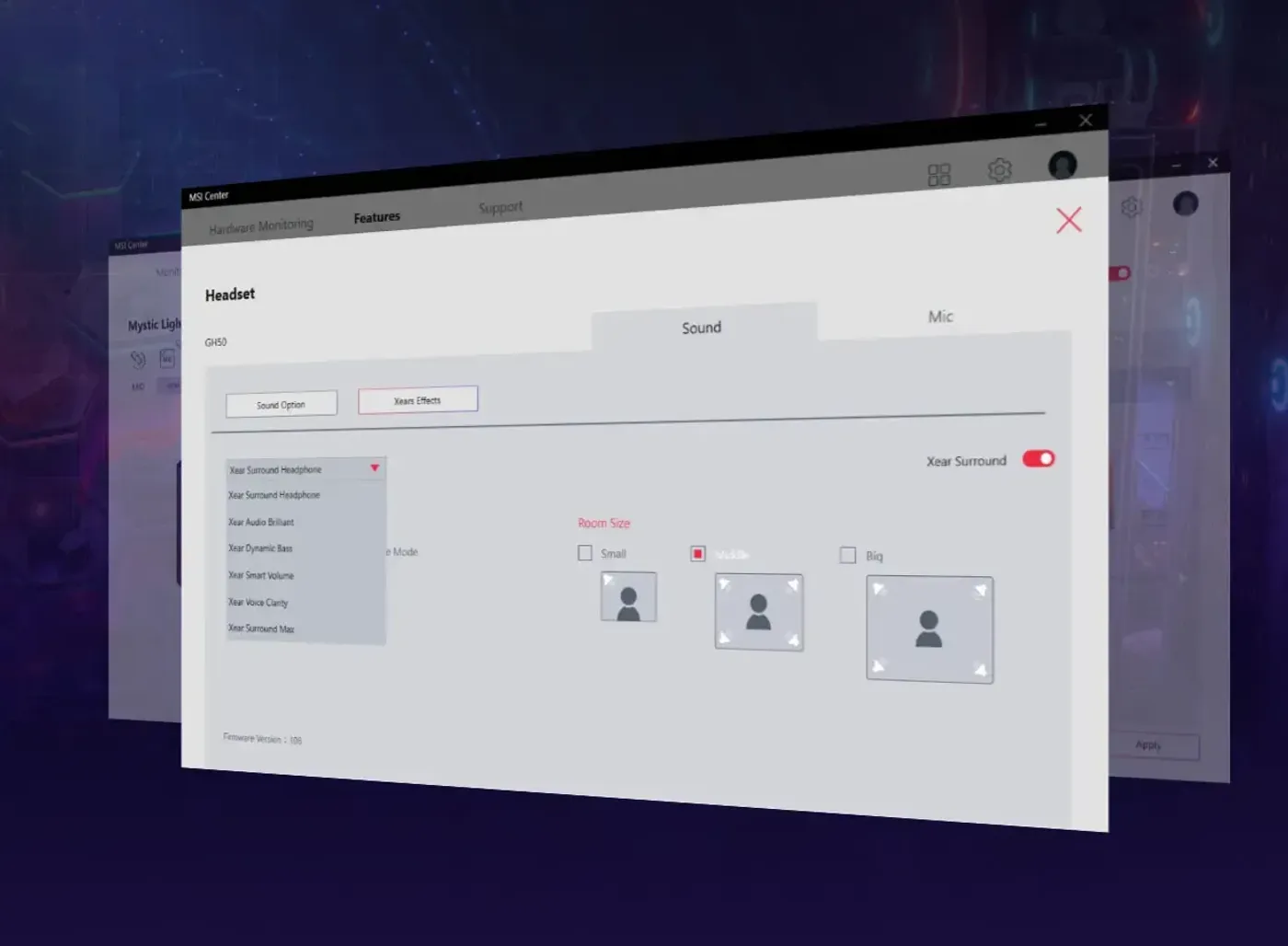Open the user profile avatar in the front window
The width and height of the screenshot is (1288, 946).
pos(1063,165)
